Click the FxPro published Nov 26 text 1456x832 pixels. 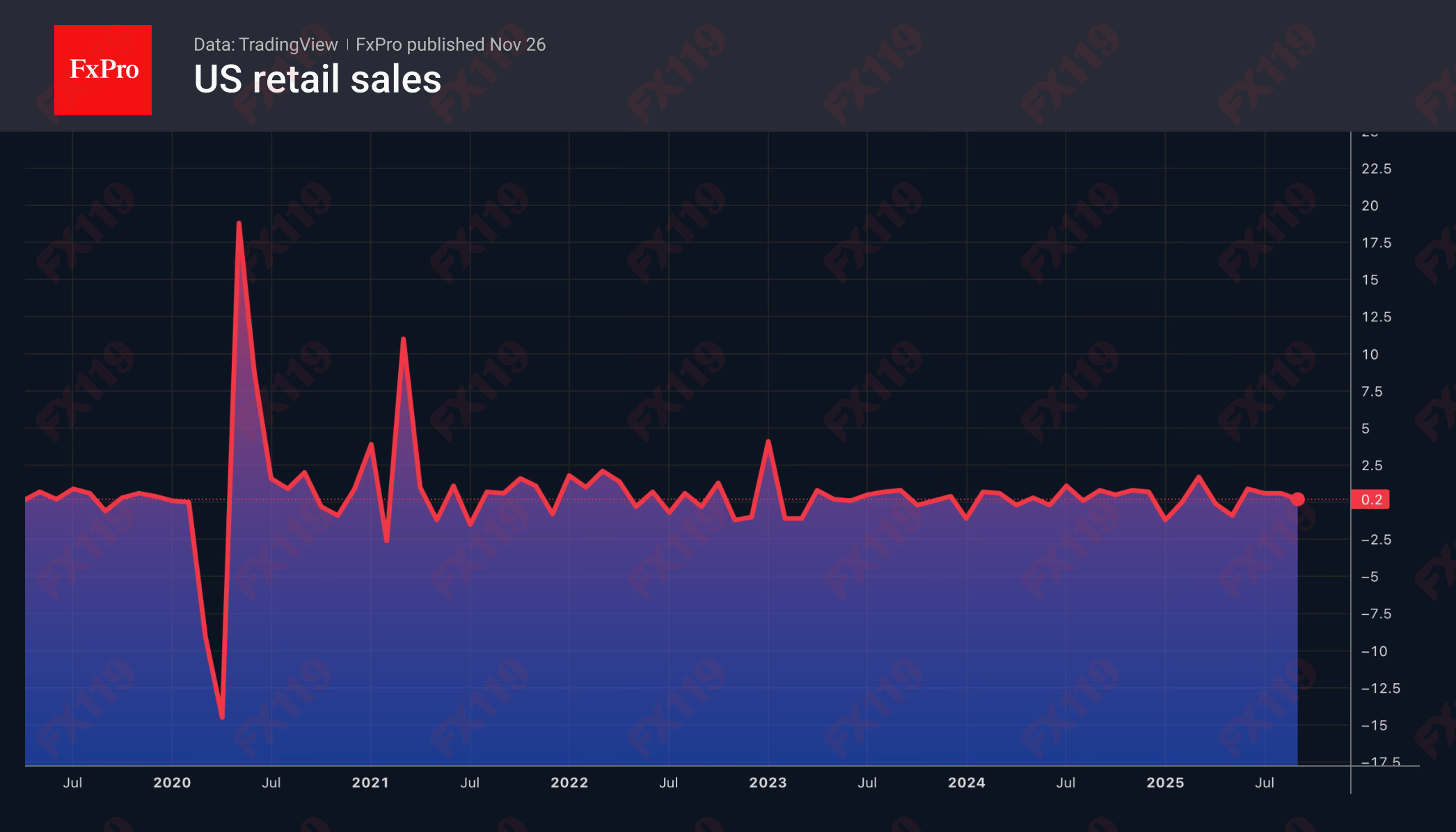coord(450,44)
